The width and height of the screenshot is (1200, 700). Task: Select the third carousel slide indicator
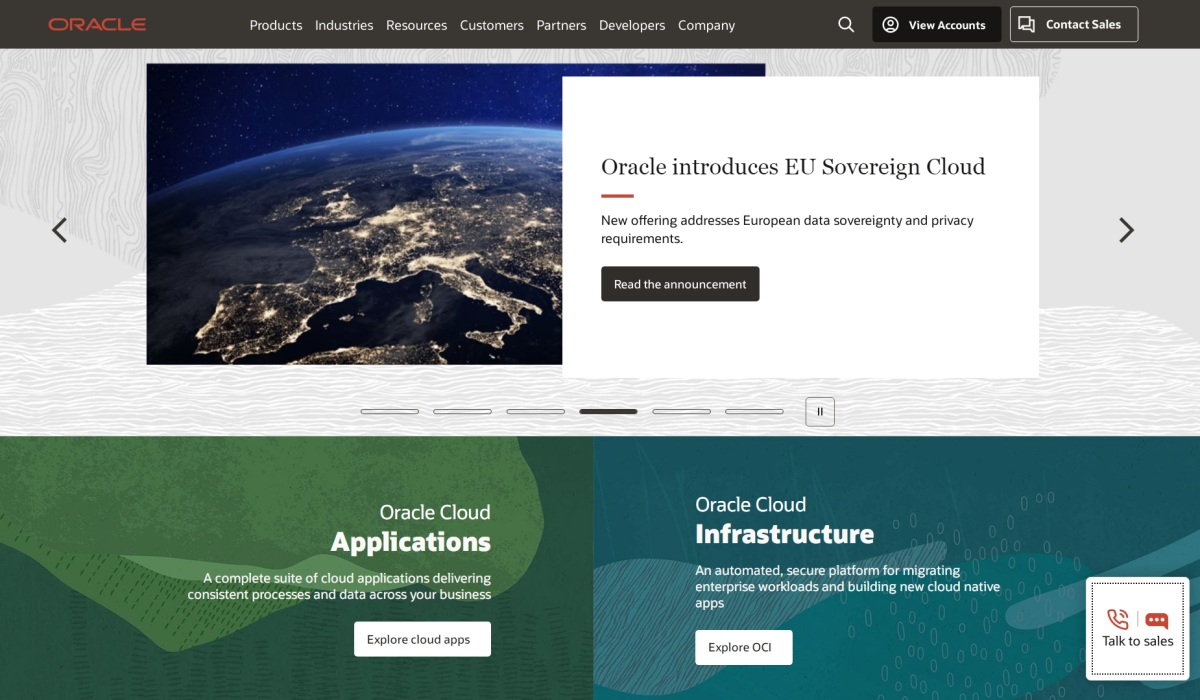point(535,412)
